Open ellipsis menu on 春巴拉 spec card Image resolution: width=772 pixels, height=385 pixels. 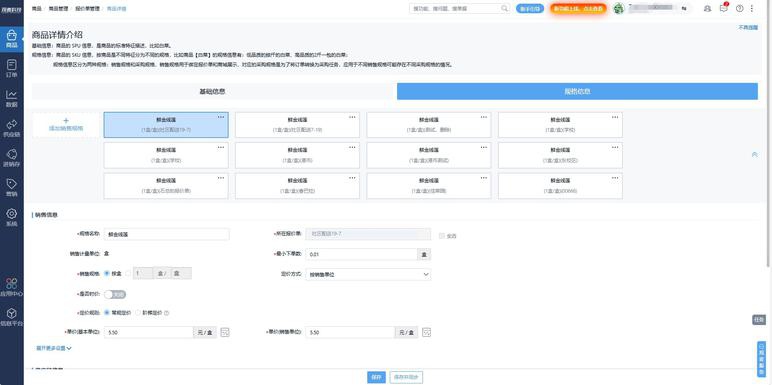click(x=353, y=178)
